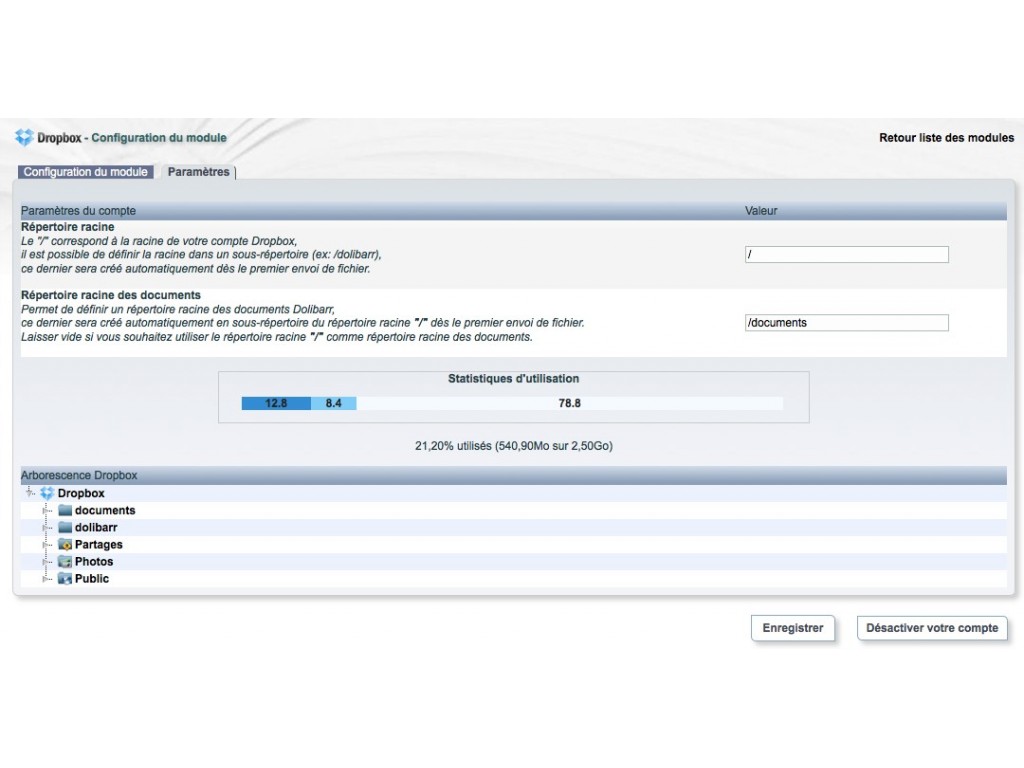Expand the documents folder node
The image size is (1024, 768).
(47, 510)
